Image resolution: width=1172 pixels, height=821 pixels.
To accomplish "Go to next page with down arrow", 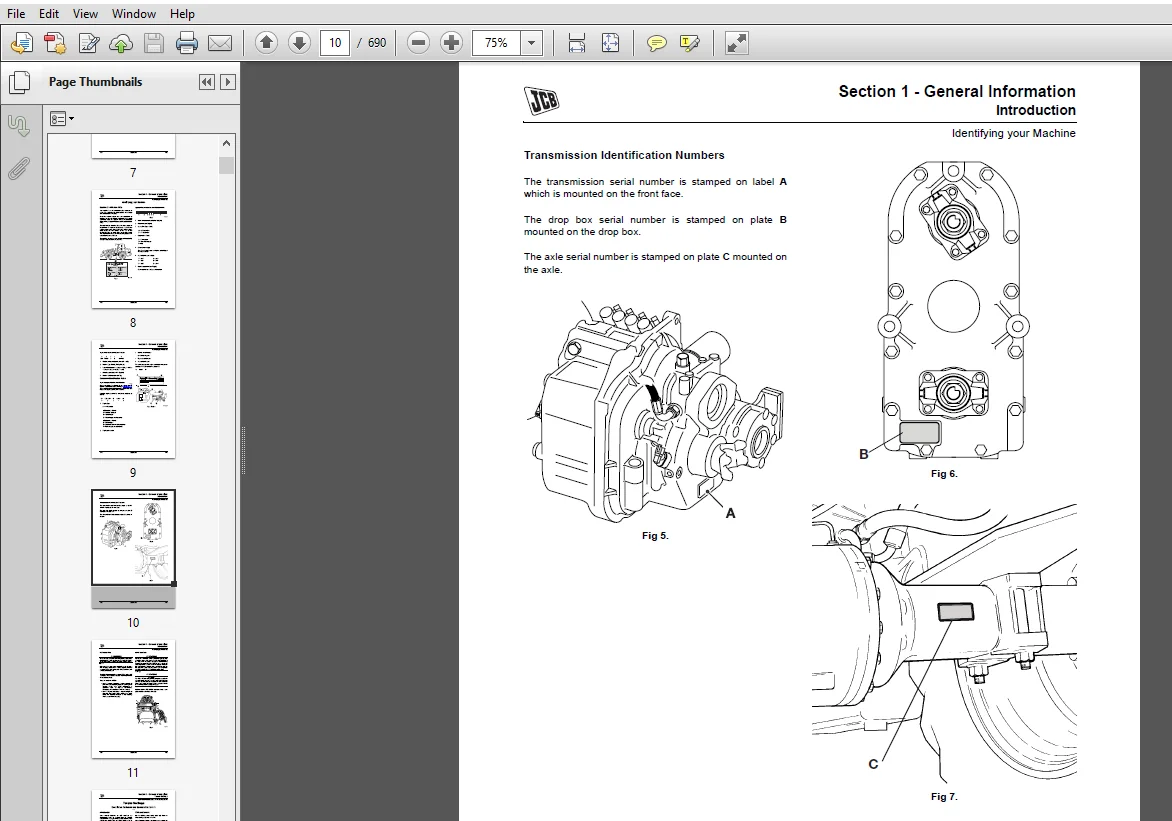I will click(299, 43).
